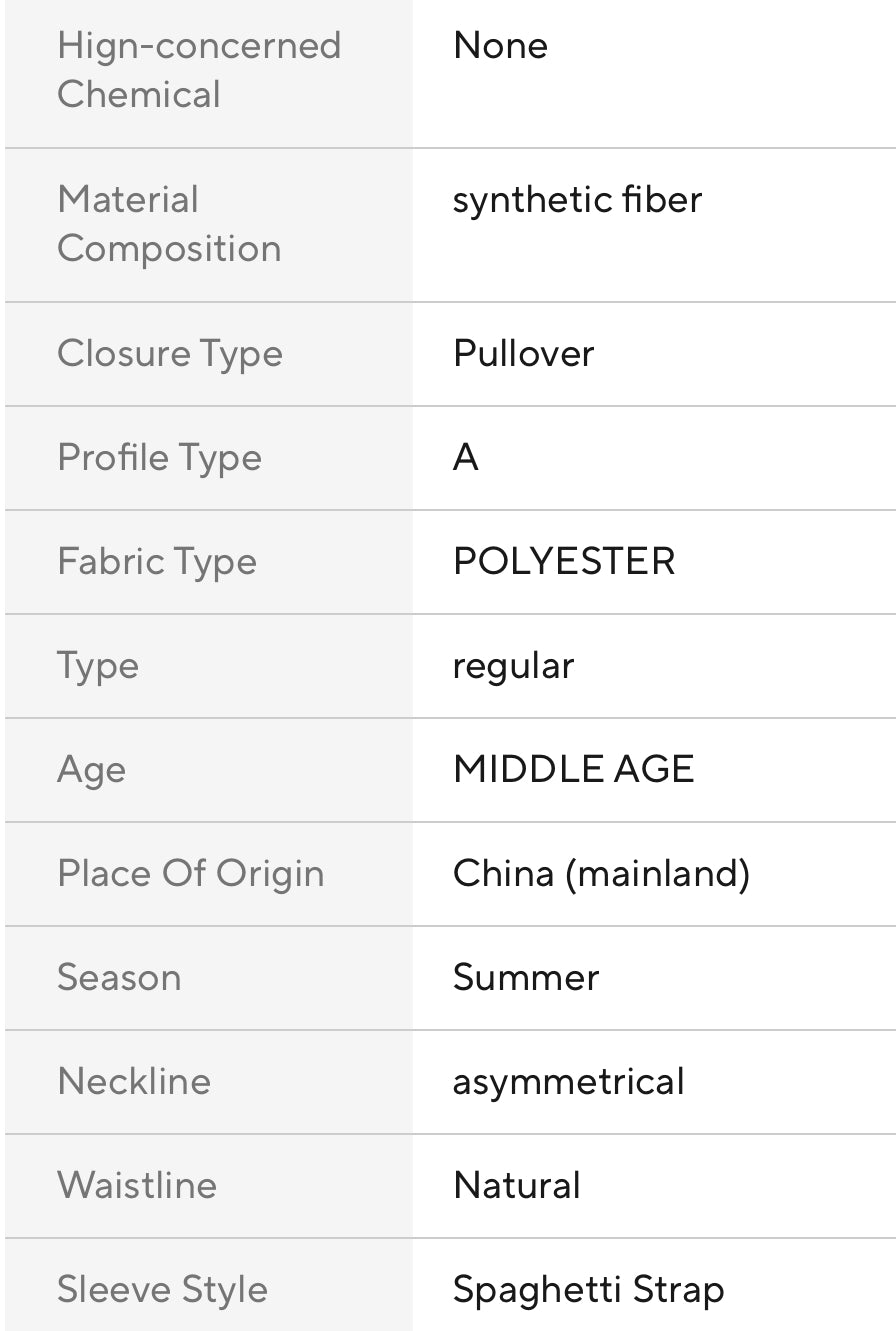Click the 'Profile Type' label

159,458
